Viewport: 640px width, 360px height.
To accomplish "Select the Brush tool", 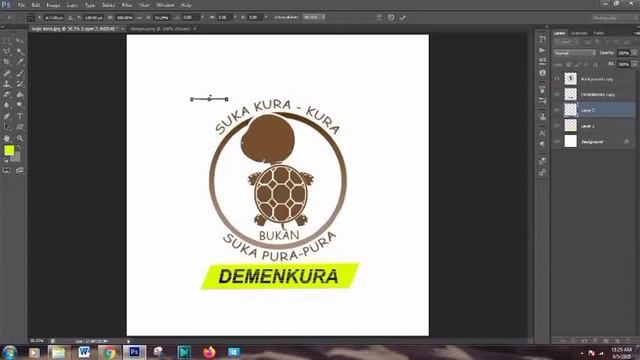I will point(20,73).
